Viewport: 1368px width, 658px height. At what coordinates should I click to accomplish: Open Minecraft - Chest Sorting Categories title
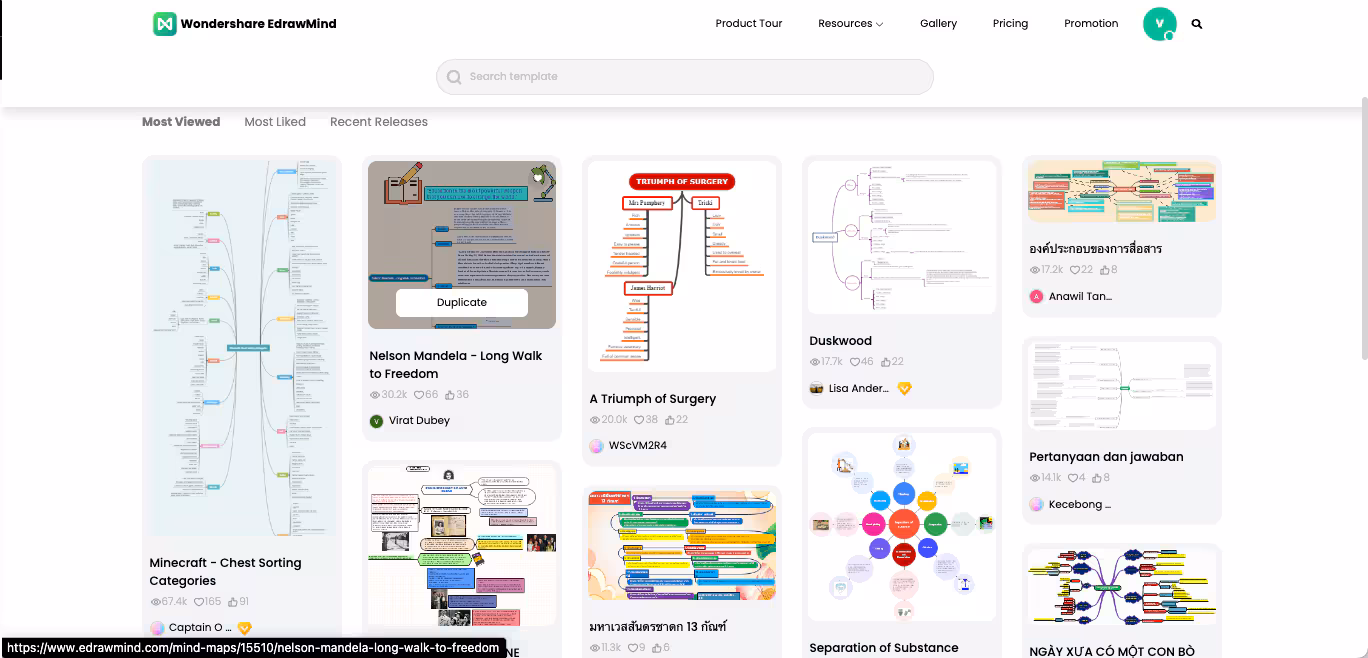coord(225,572)
